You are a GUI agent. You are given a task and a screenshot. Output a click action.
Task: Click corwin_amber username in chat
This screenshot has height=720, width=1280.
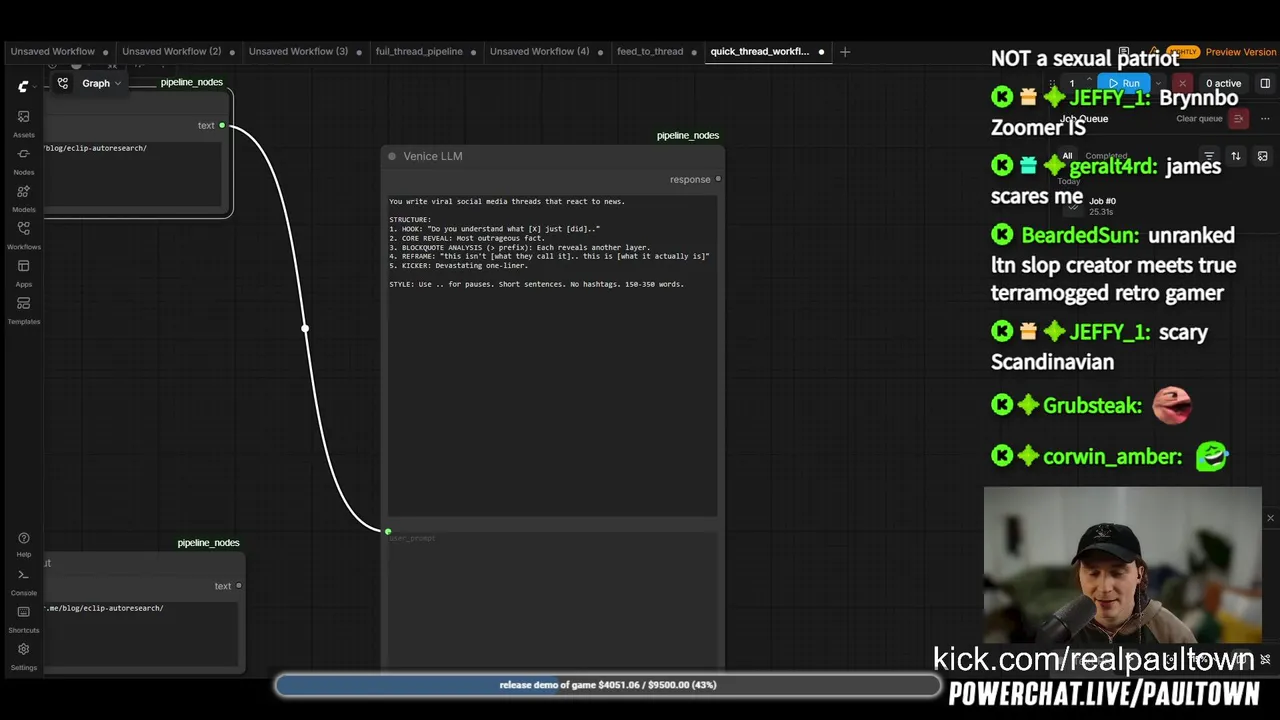tap(1112, 457)
